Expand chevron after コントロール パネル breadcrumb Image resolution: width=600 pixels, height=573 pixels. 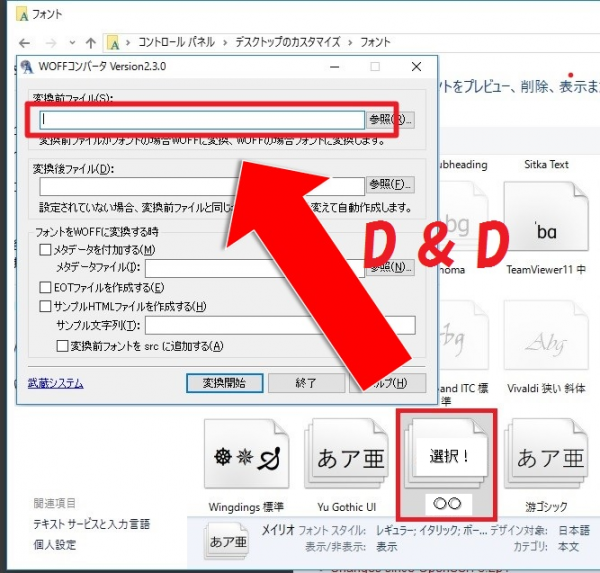tap(225, 42)
